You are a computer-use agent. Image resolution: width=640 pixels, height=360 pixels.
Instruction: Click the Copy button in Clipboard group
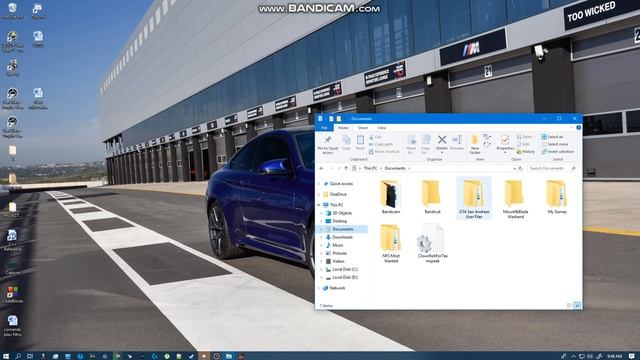346,142
